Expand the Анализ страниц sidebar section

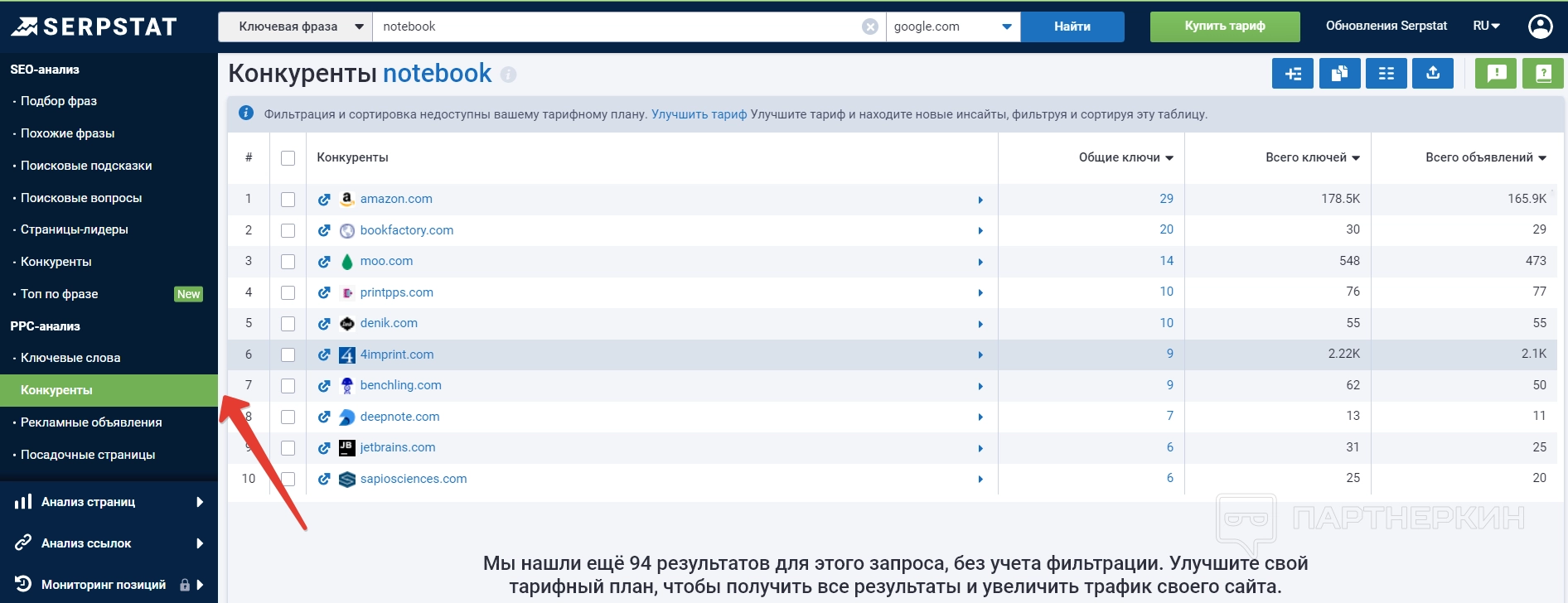(x=109, y=502)
